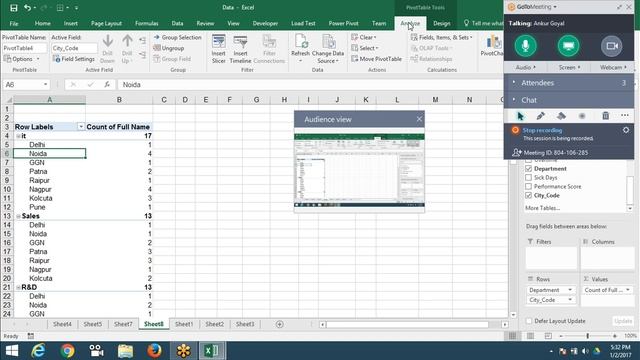Screen dimensions: 640x360
Task: Open File Explorer from taskbar
Action: [125, 351]
